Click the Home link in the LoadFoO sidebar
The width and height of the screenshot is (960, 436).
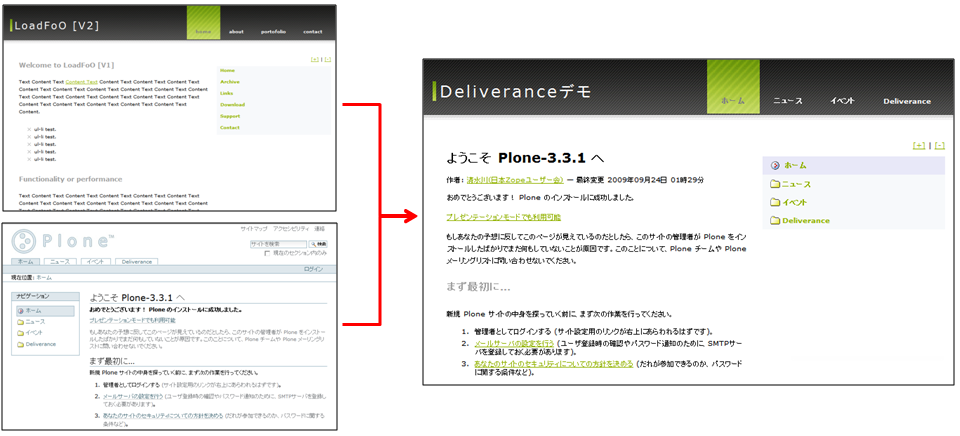coord(227,70)
